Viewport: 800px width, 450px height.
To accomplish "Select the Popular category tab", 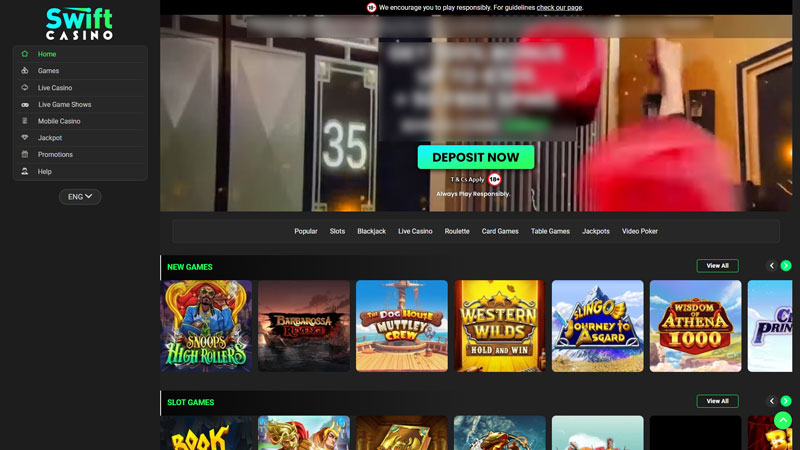I will (306, 231).
